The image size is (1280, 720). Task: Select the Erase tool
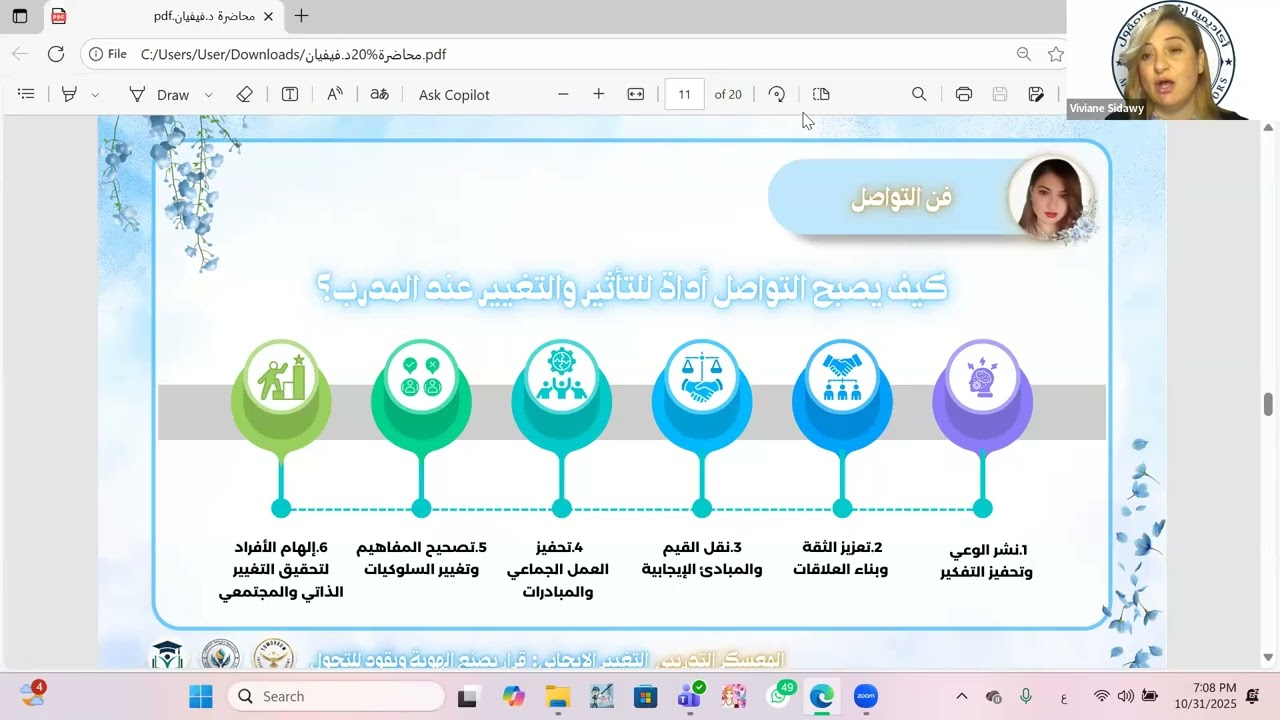(244, 94)
